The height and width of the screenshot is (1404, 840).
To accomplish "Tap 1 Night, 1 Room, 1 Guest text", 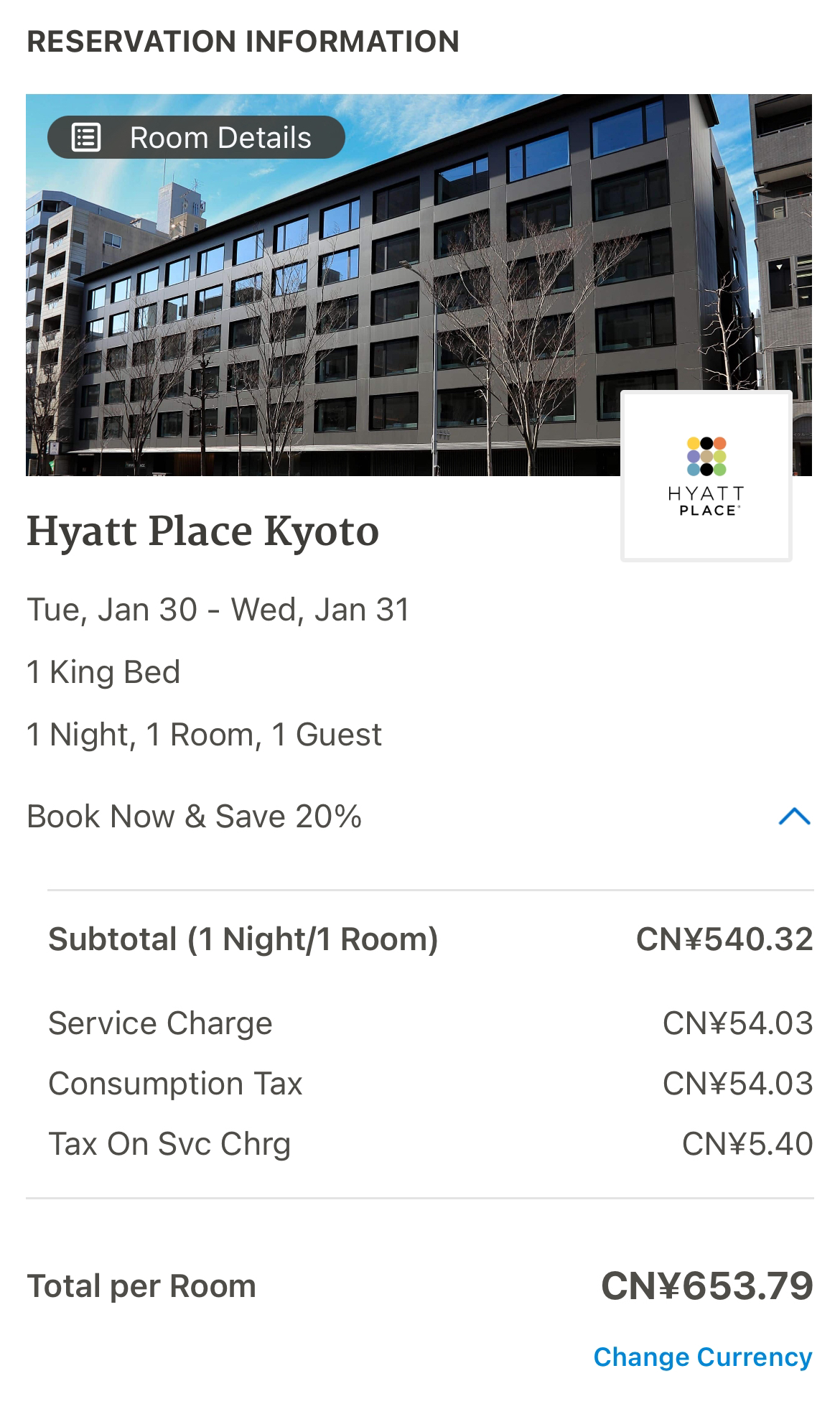I will pyautogui.click(x=205, y=735).
